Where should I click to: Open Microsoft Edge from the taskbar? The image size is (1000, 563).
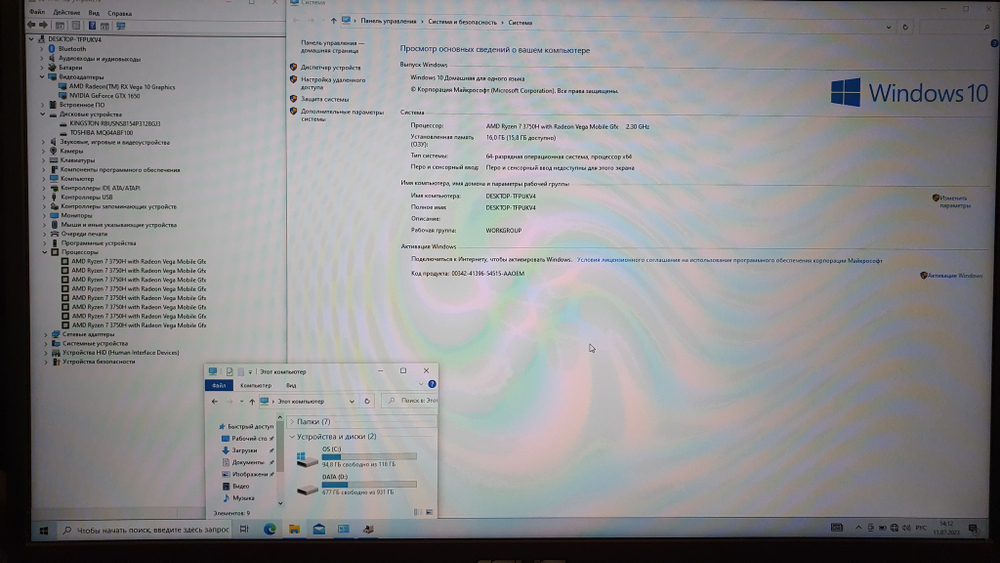[x=270, y=529]
